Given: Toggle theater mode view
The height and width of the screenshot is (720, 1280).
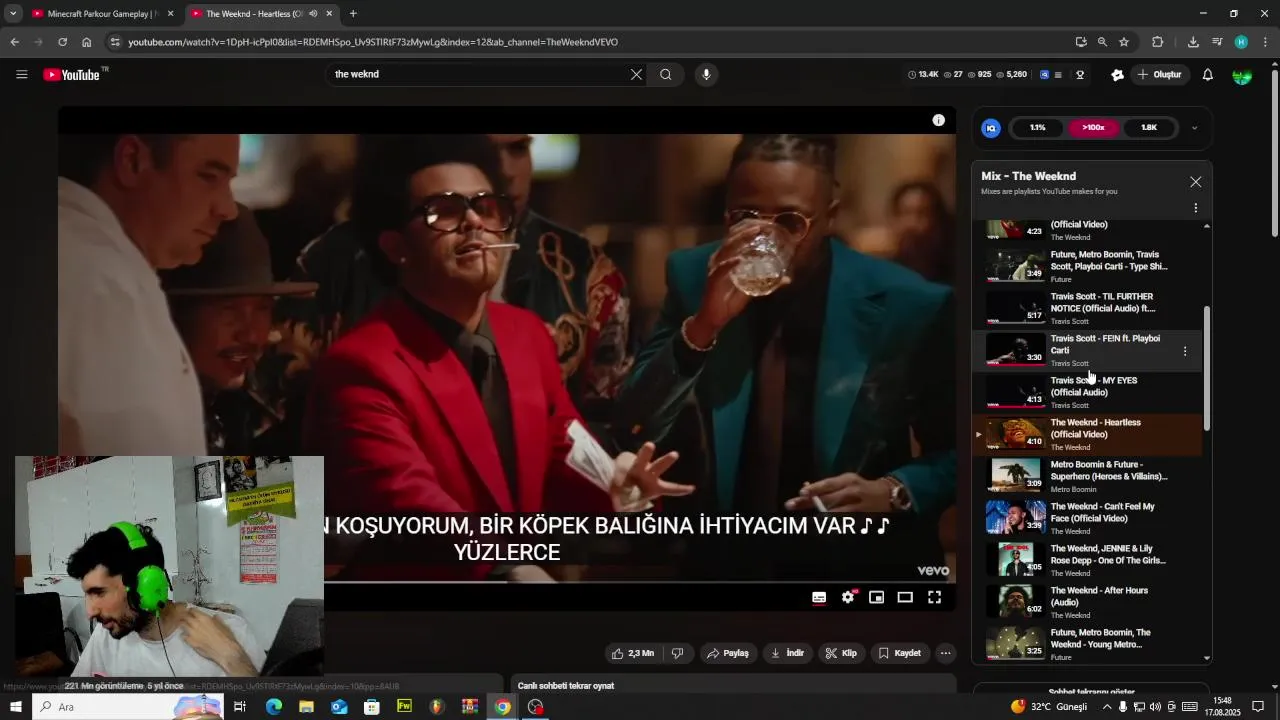Looking at the screenshot, I should pyautogui.click(x=905, y=597).
